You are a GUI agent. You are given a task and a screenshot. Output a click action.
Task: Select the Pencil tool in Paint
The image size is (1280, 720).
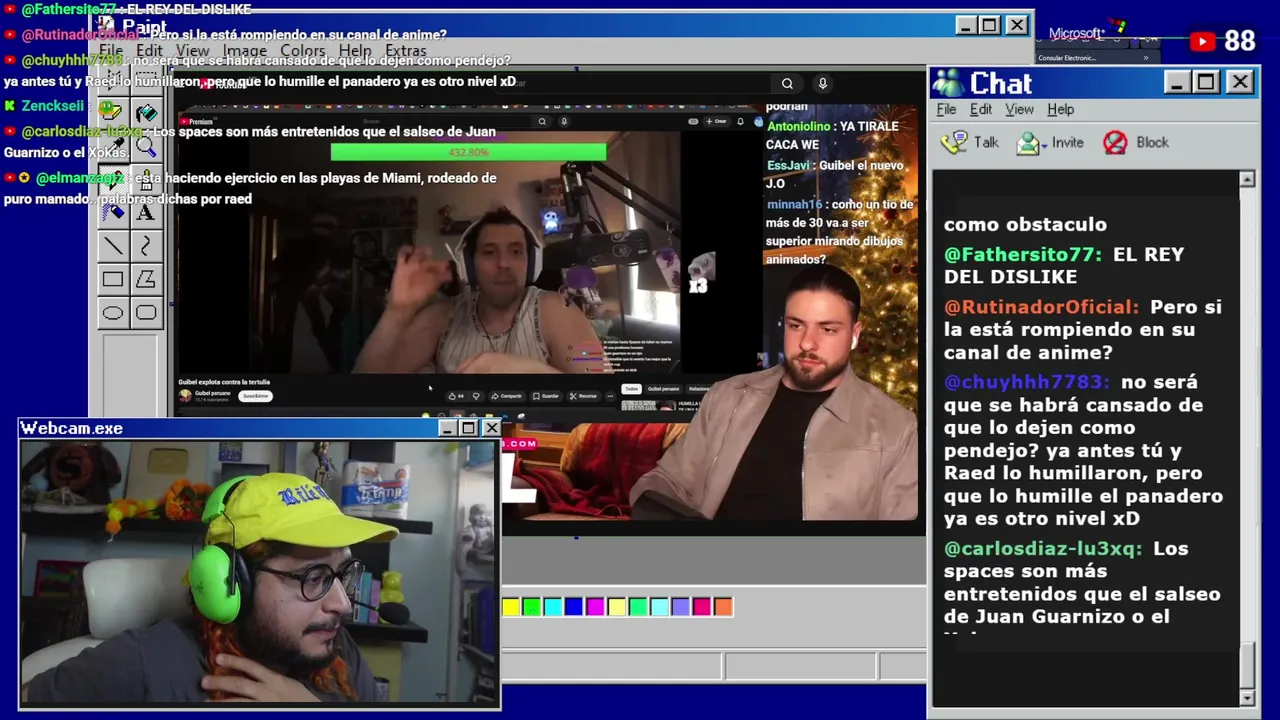click(x=112, y=180)
